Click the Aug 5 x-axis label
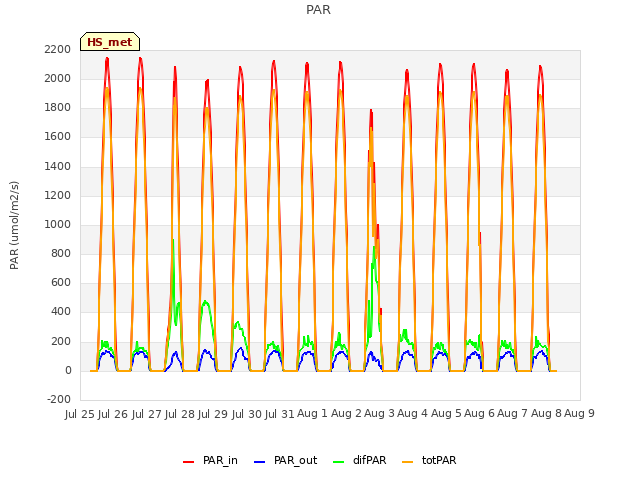Image resolution: width=640 pixels, height=480 pixels. [x=446, y=414]
